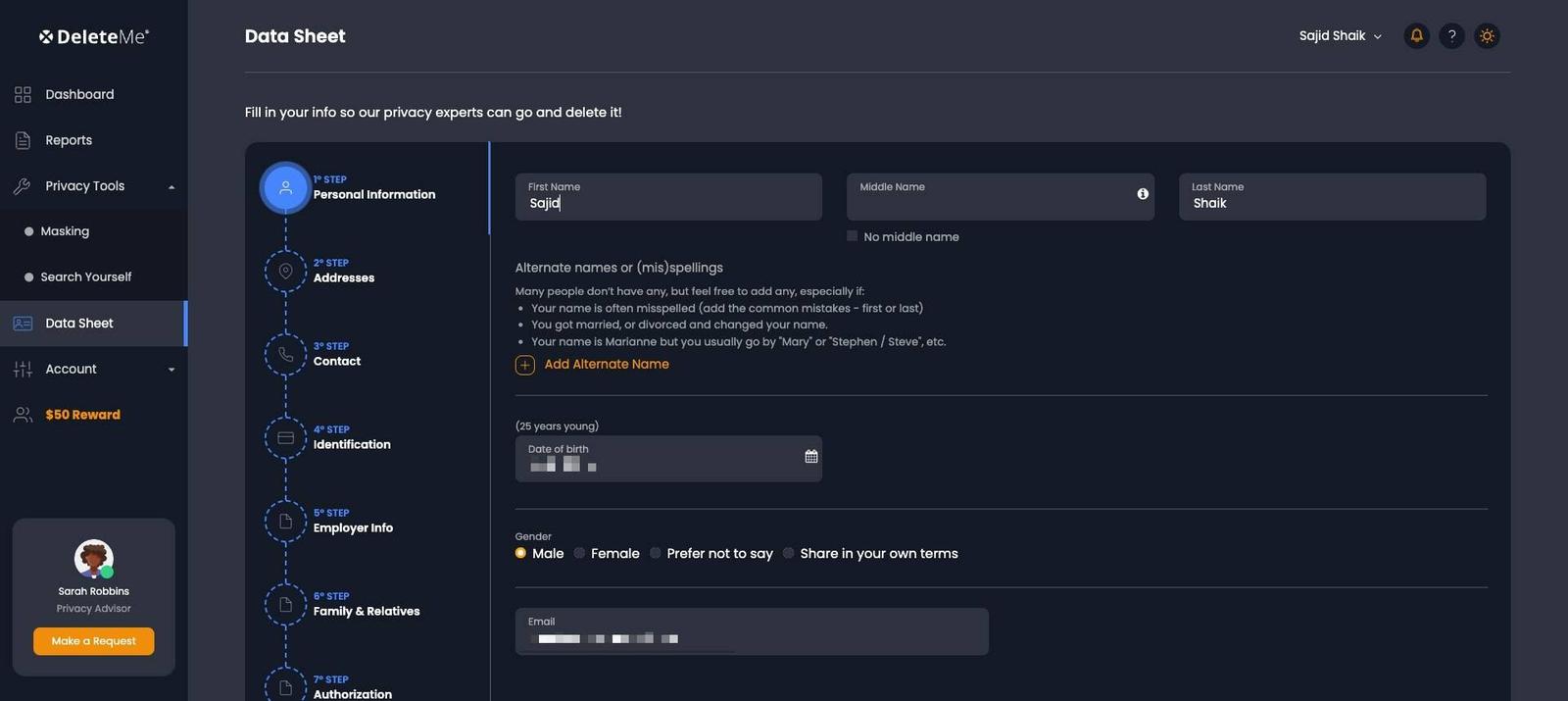Open the Sajid Shaik user dropdown
Image resolution: width=1568 pixels, height=701 pixels.
click(x=1340, y=36)
